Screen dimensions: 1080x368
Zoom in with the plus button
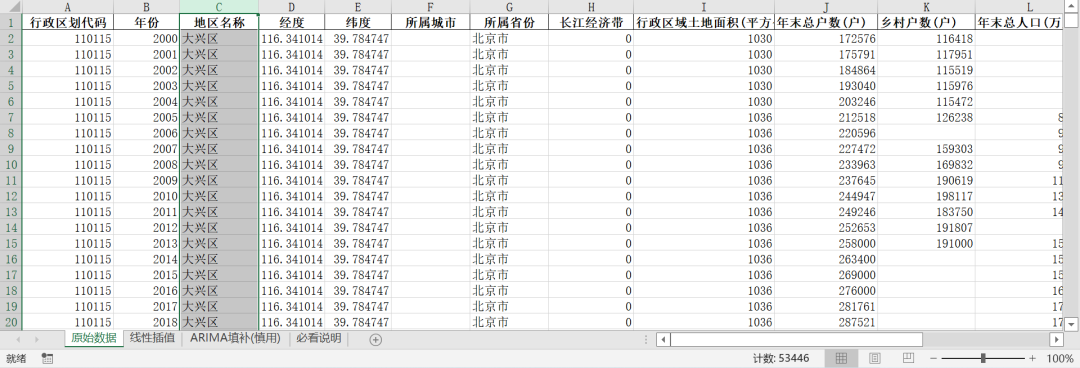pos(1032,358)
